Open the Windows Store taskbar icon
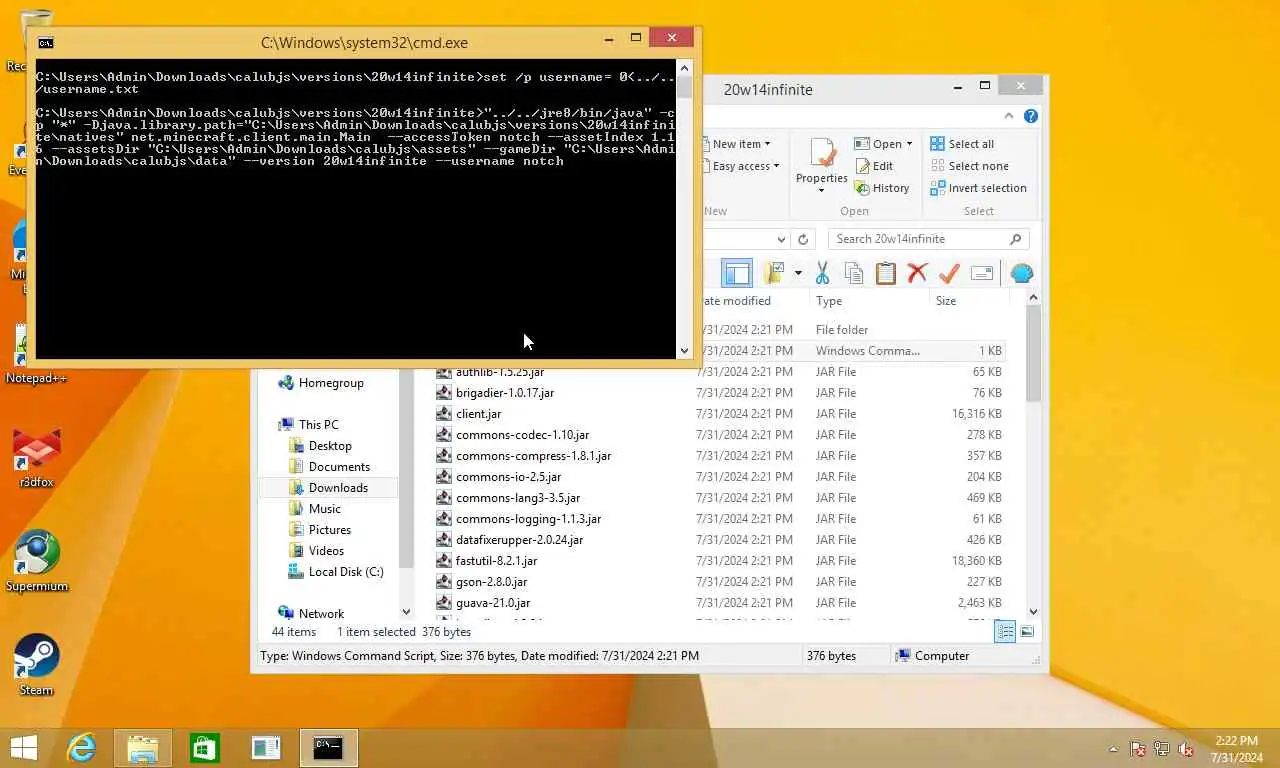The width and height of the screenshot is (1280, 768). click(x=205, y=748)
